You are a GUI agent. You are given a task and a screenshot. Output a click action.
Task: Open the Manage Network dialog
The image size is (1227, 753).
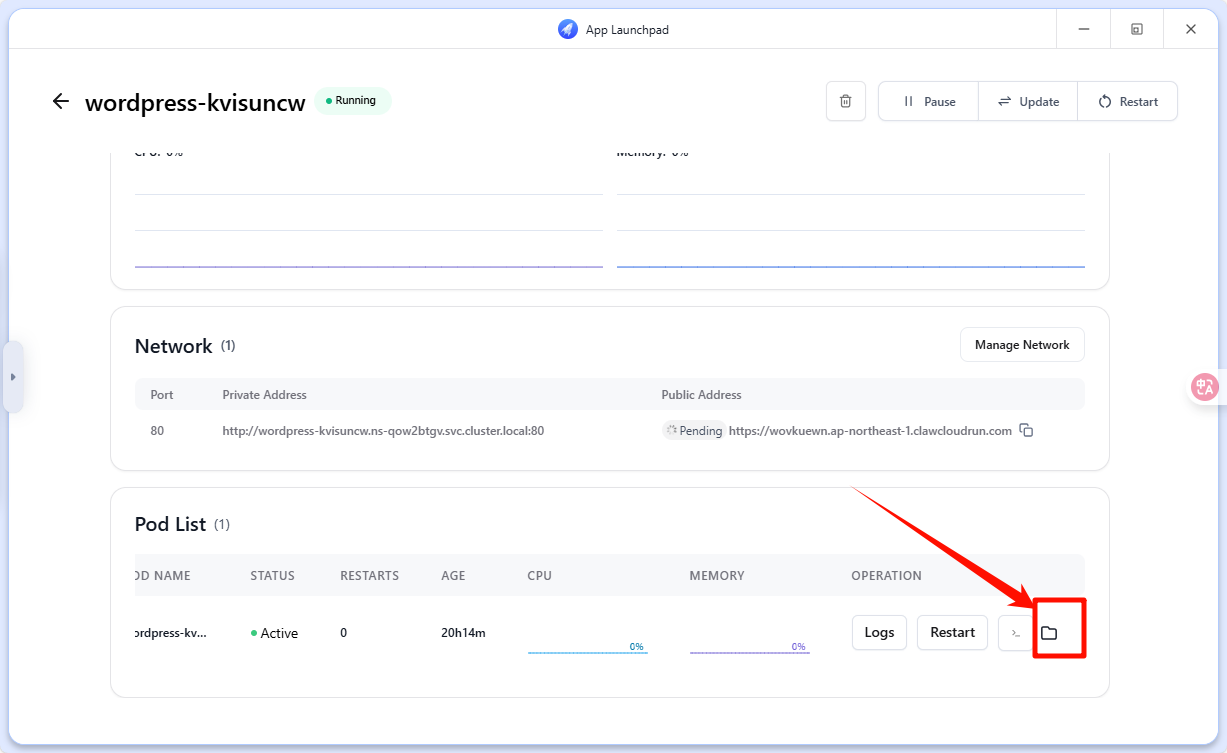pos(1022,345)
